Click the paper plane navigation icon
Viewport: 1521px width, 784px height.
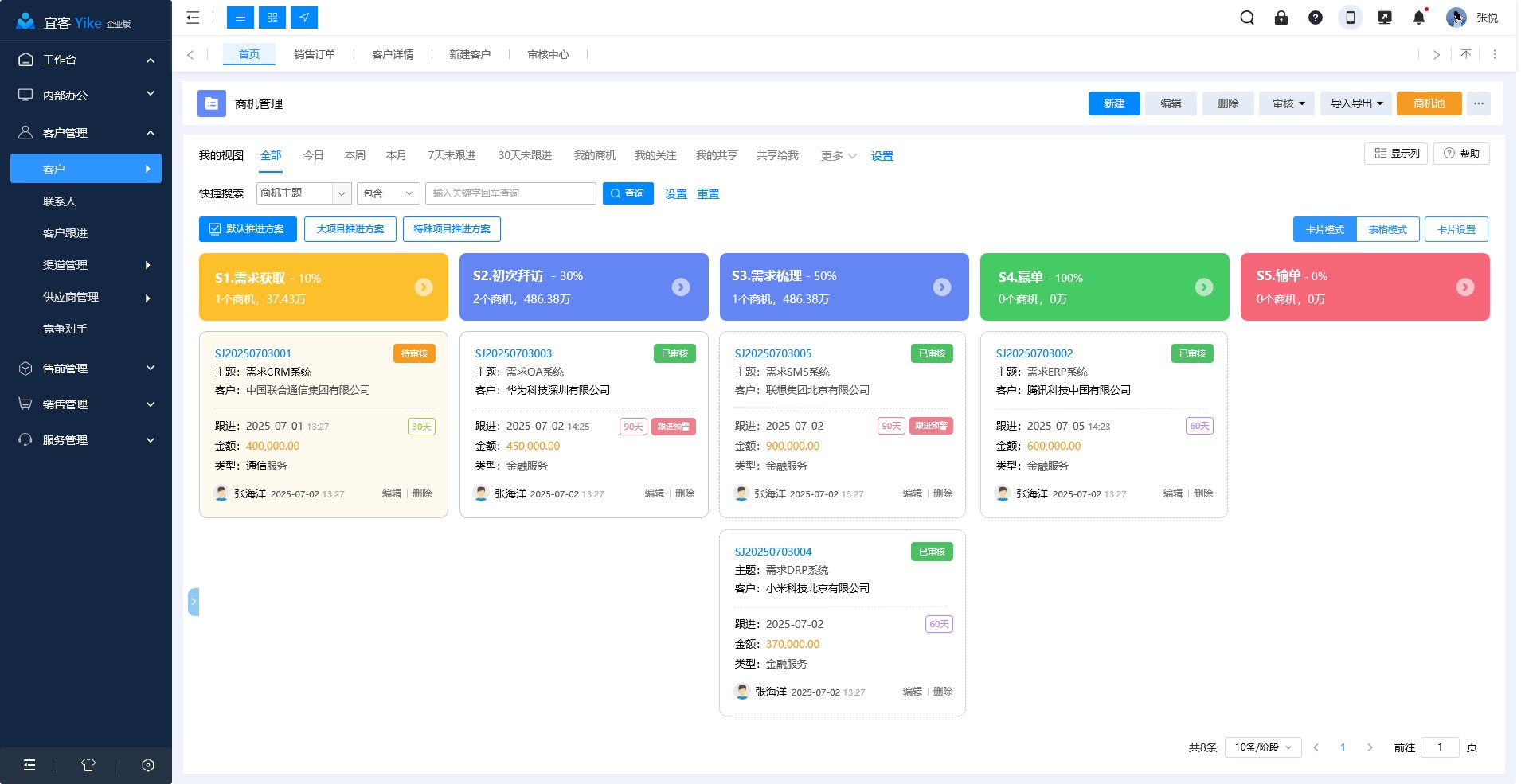pyautogui.click(x=304, y=18)
